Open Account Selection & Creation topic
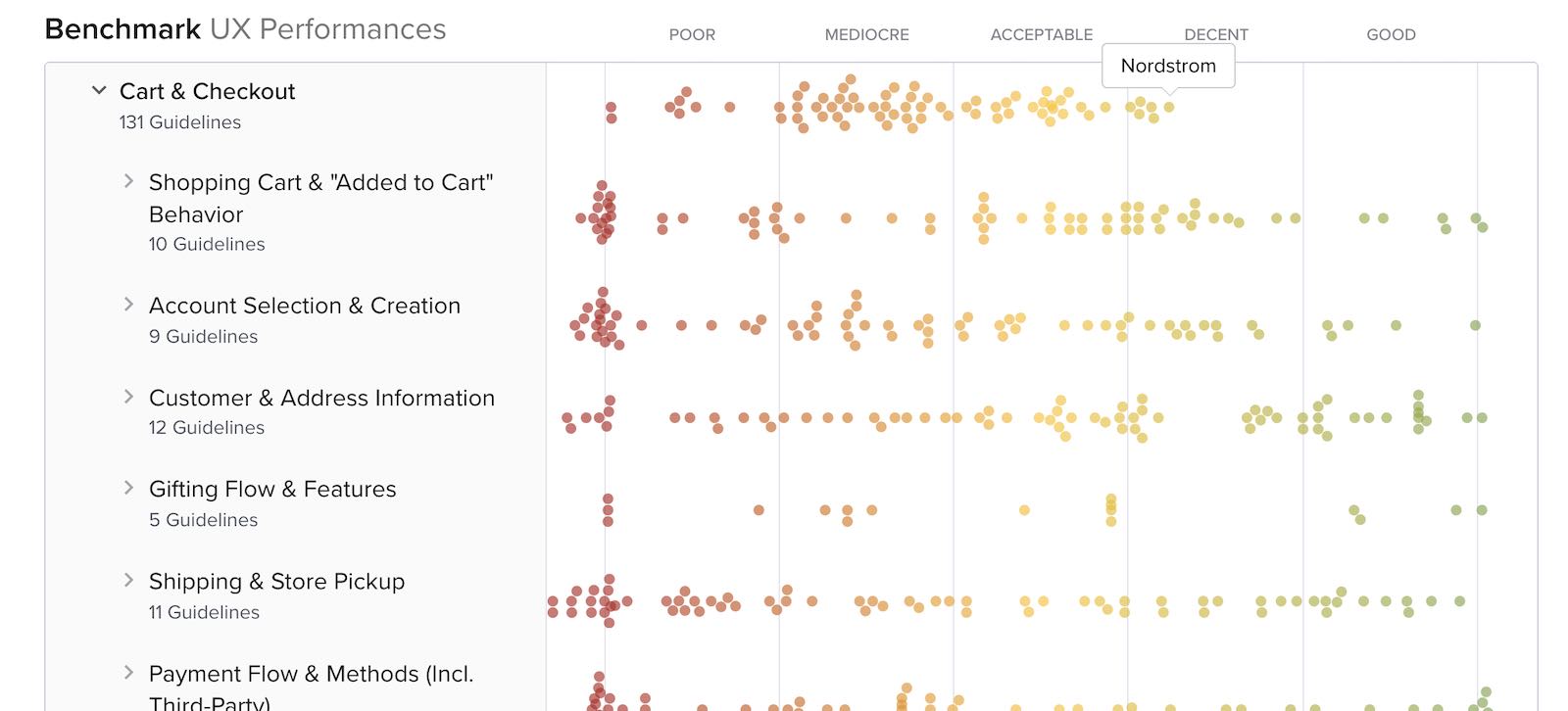The height and width of the screenshot is (711, 1568). (x=304, y=306)
